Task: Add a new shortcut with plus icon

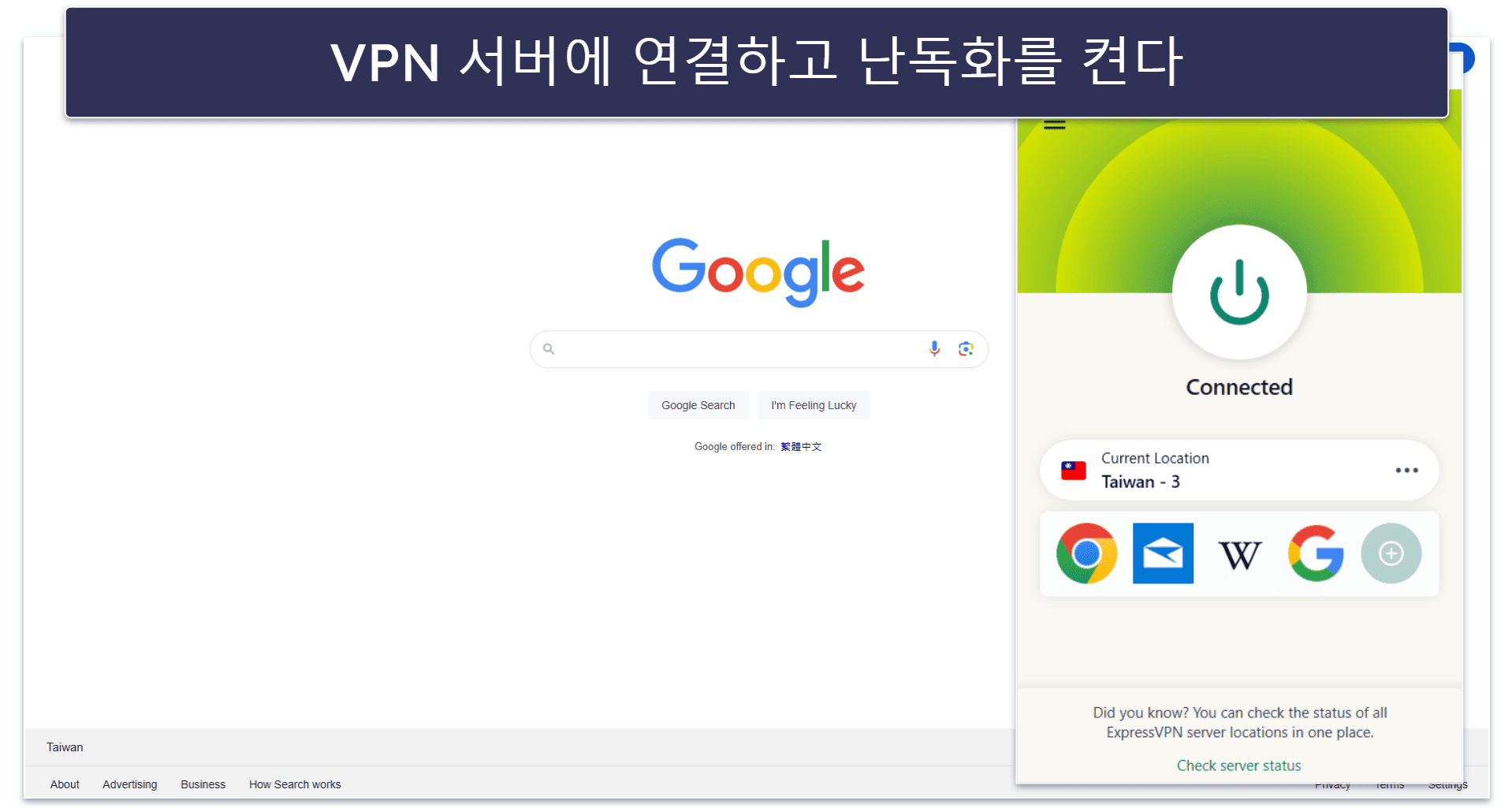Action: (x=1391, y=553)
